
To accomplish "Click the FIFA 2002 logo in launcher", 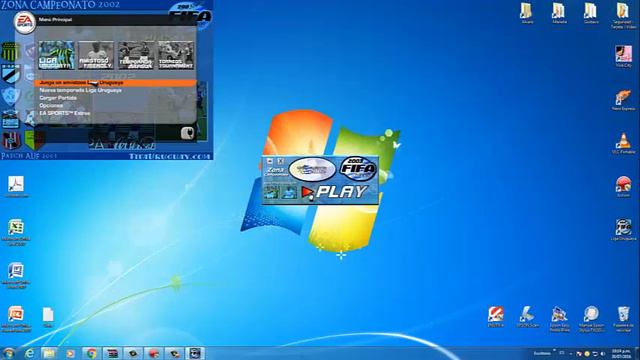I will pos(358,169).
